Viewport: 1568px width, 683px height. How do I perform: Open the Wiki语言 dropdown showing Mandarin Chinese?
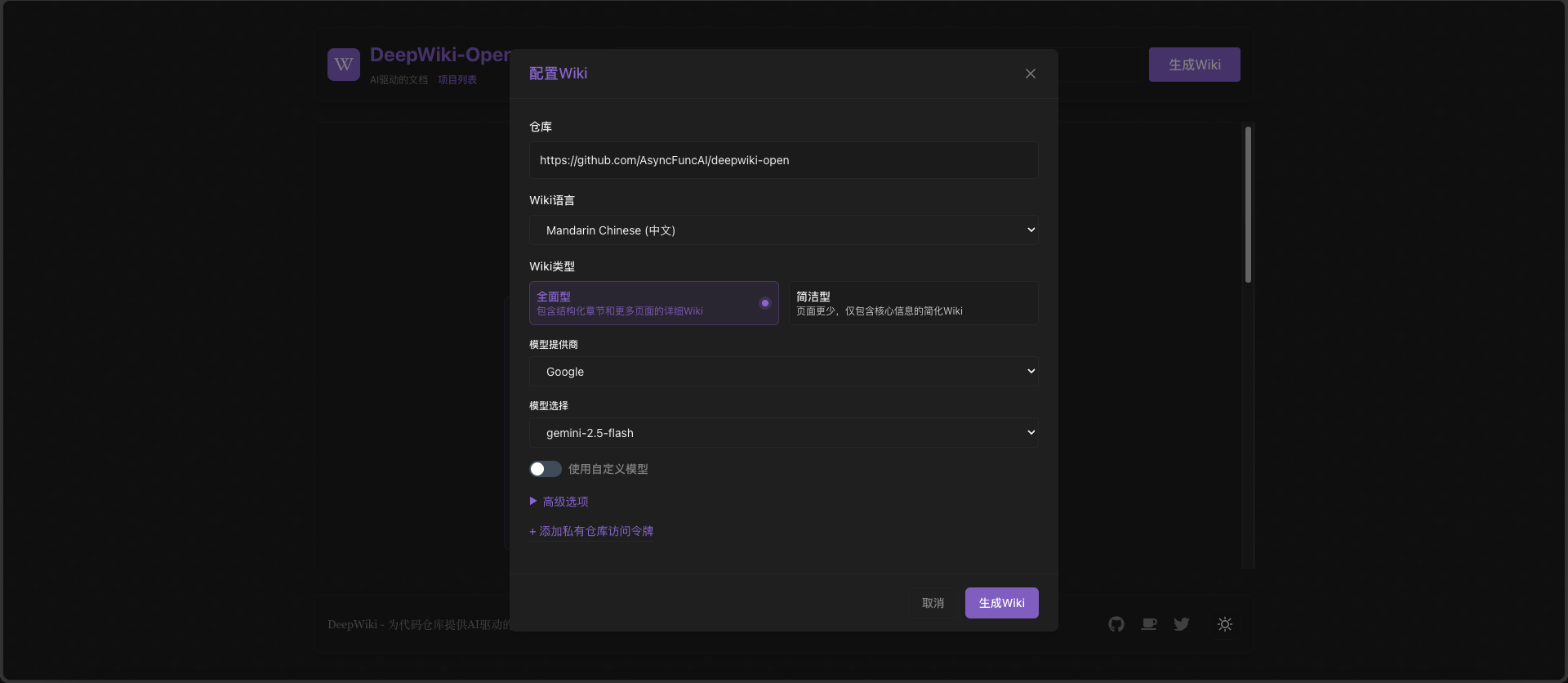[784, 230]
